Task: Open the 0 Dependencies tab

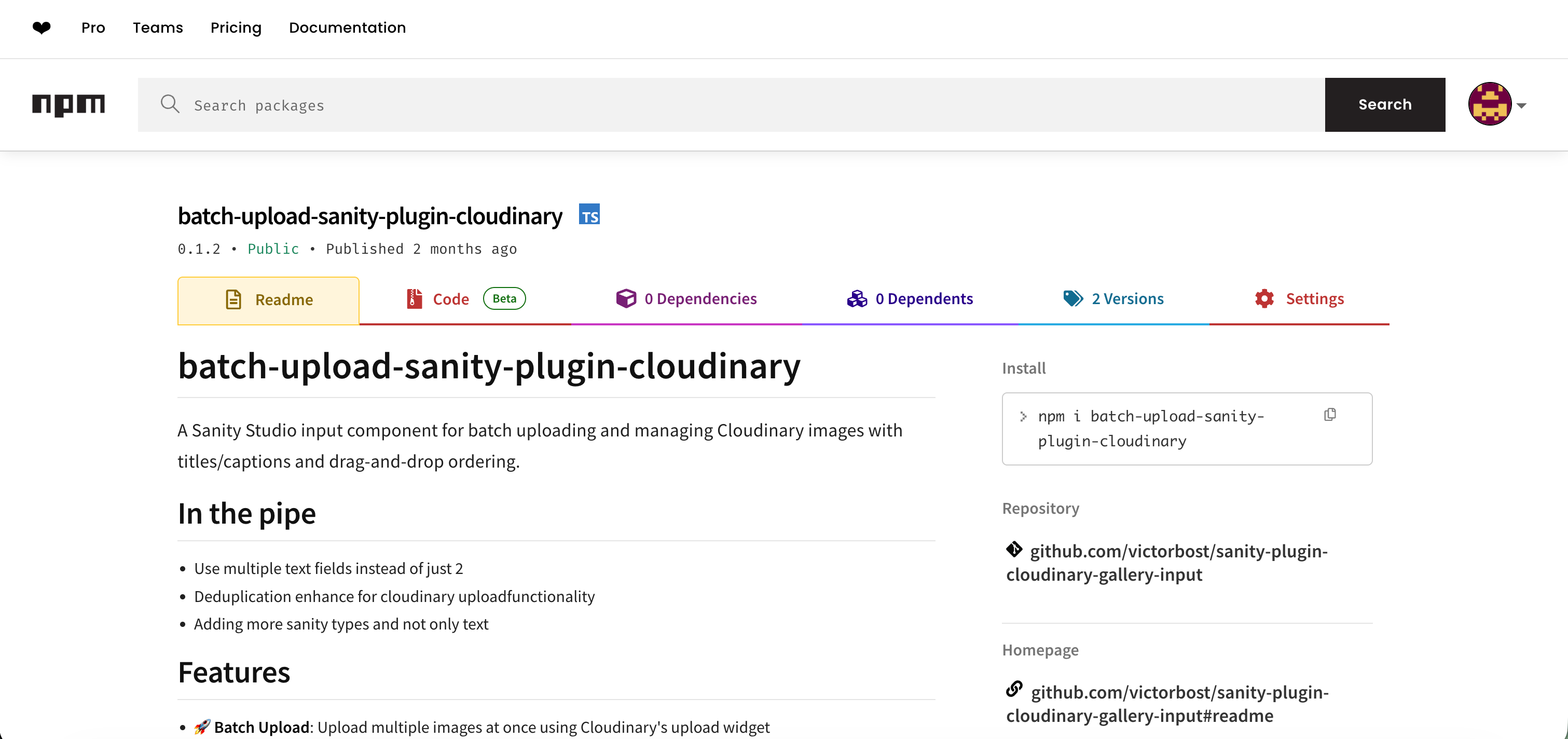Action: pos(686,299)
